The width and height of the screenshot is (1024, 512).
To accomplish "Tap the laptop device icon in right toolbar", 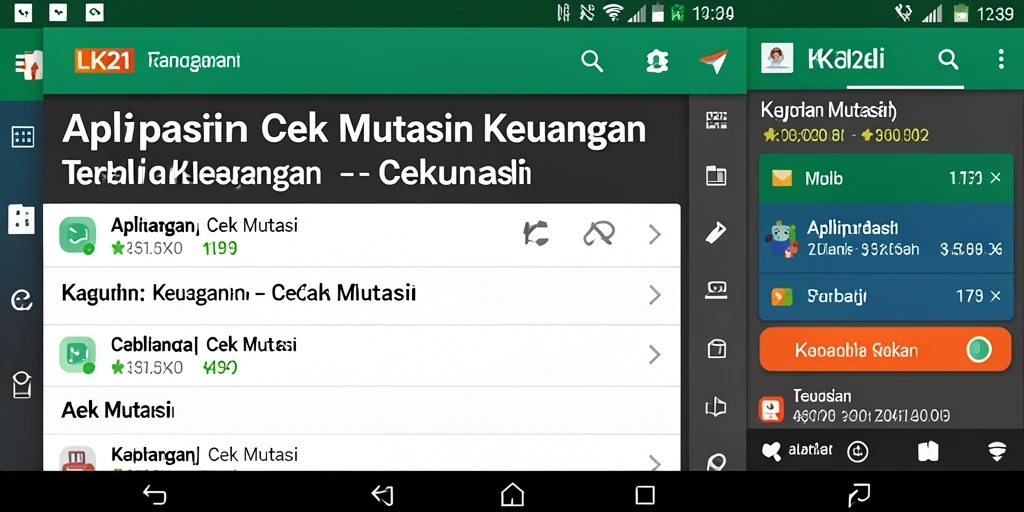I will [716, 290].
